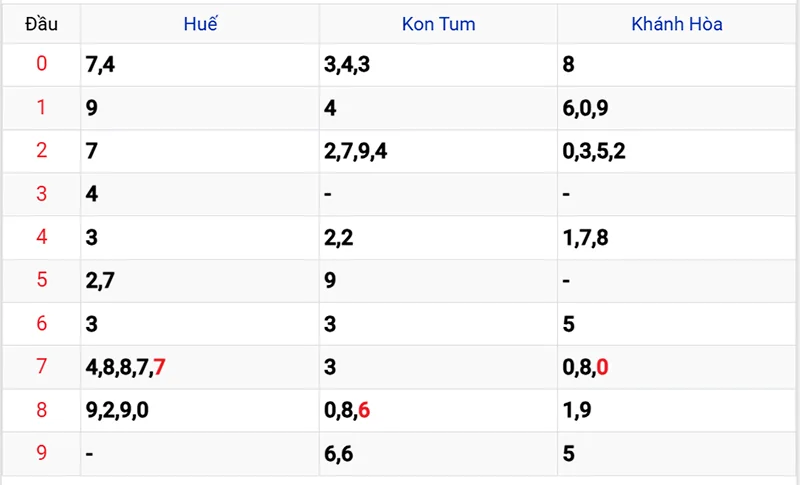800x485 pixels.
Task: Select the red row label 0
Action: click(x=41, y=64)
